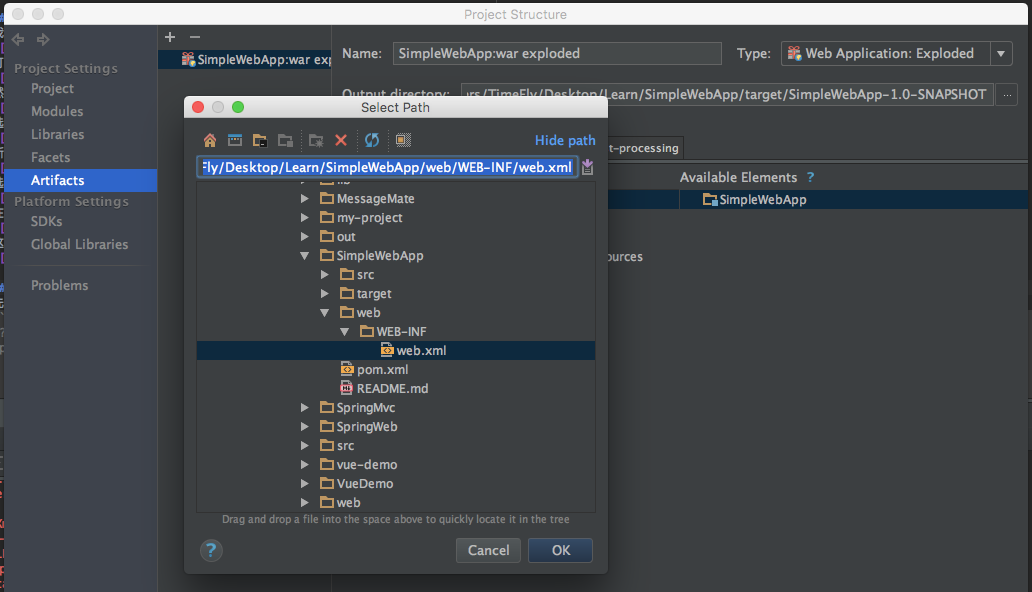Click the WEB-INF folder icon
The image size is (1032, 592).
[x=367, y=331]
